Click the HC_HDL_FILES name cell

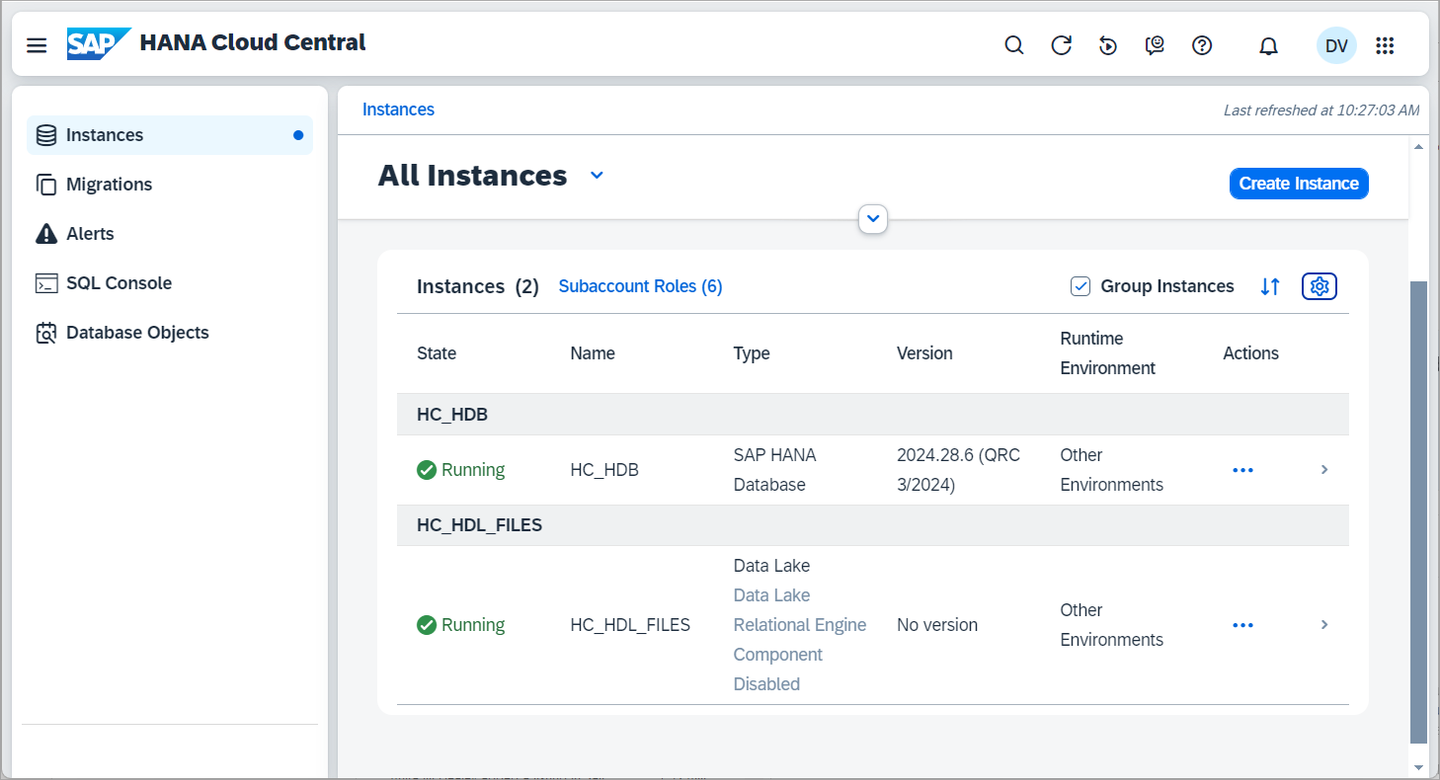[630, 625]
